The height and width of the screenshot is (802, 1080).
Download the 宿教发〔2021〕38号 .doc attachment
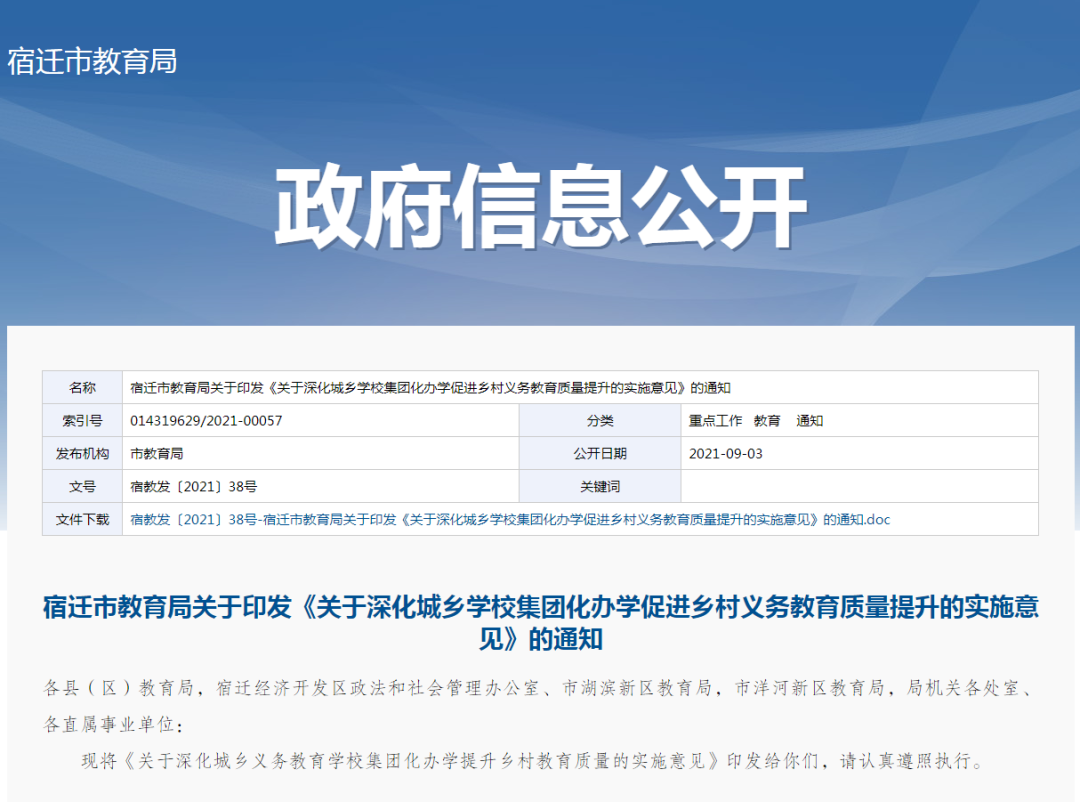click(x=510, y=520)
